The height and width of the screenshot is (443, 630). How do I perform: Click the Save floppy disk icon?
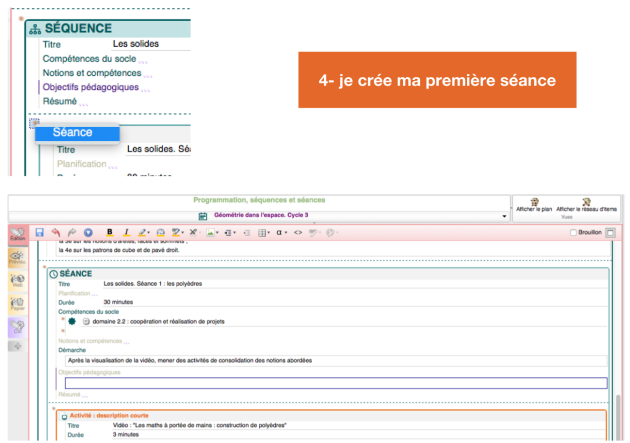tap(39, 232)
